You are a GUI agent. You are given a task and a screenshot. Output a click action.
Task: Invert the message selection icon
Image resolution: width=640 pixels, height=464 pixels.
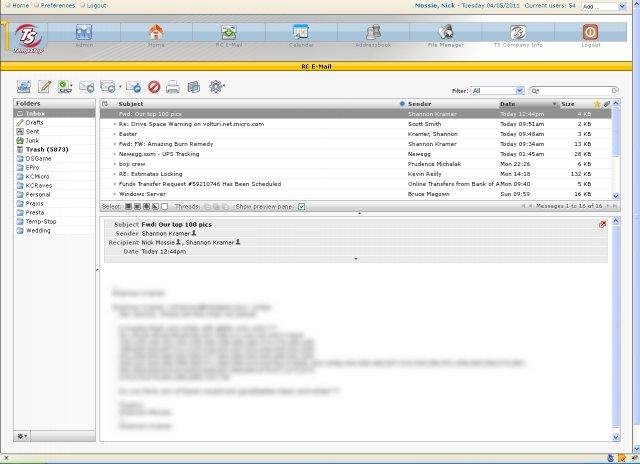[x=155, y=206]
